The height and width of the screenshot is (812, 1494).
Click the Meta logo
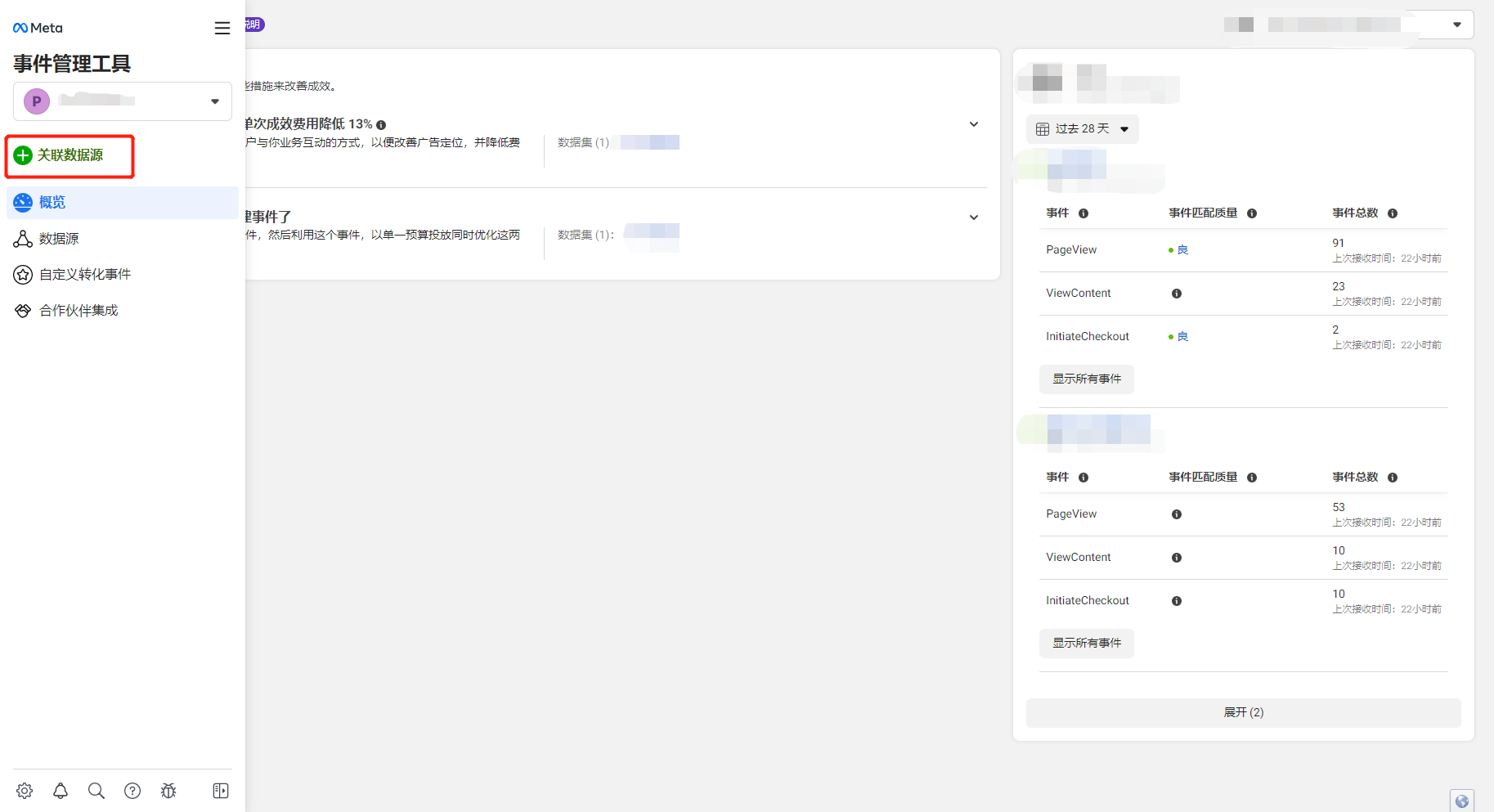point(37,26)
